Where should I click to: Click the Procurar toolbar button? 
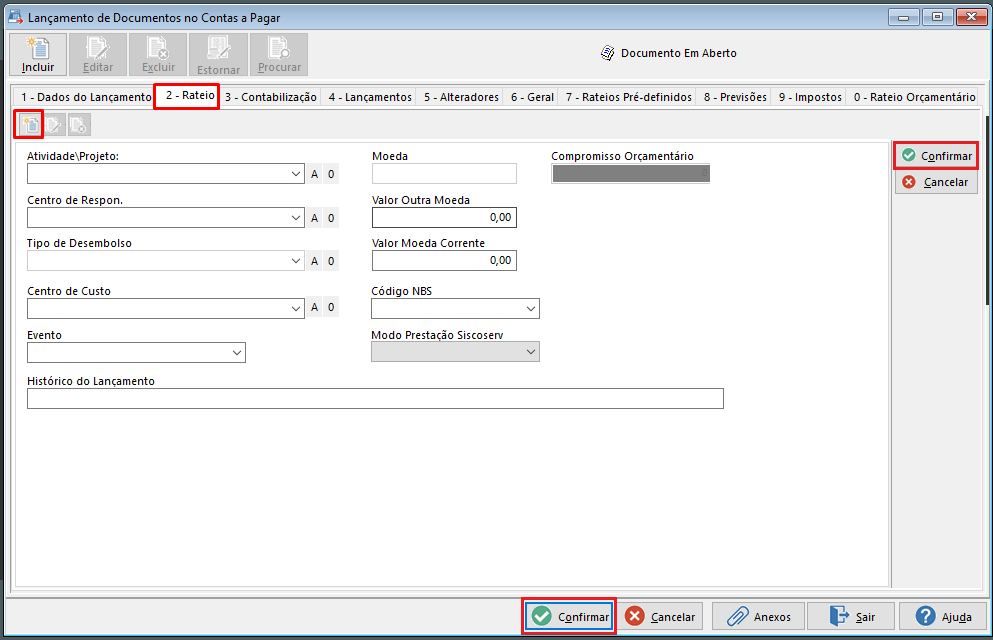[279, 54]
